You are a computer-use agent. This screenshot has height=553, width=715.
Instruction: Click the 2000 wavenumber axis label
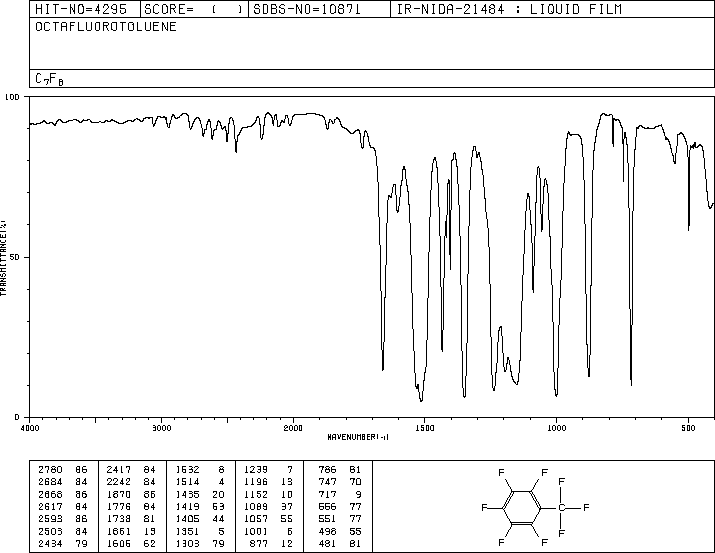293,428
